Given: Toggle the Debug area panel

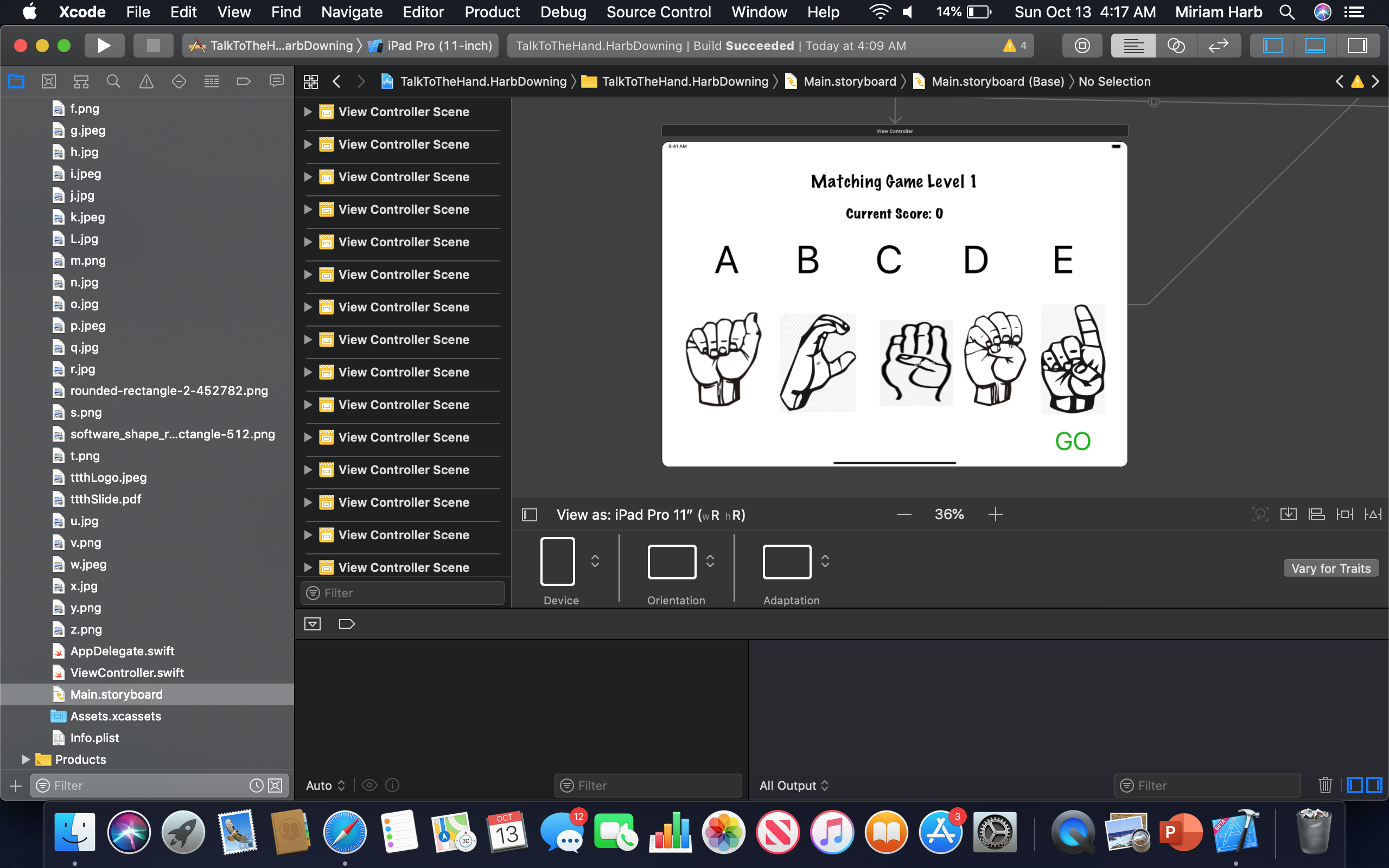Looking at the screenshot, I should (1315, 46).
